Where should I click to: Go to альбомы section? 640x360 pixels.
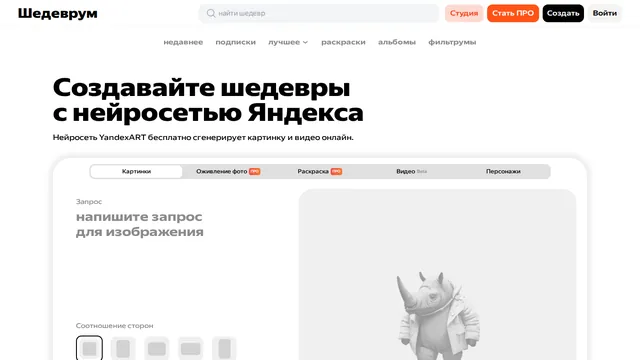(397, 42)
